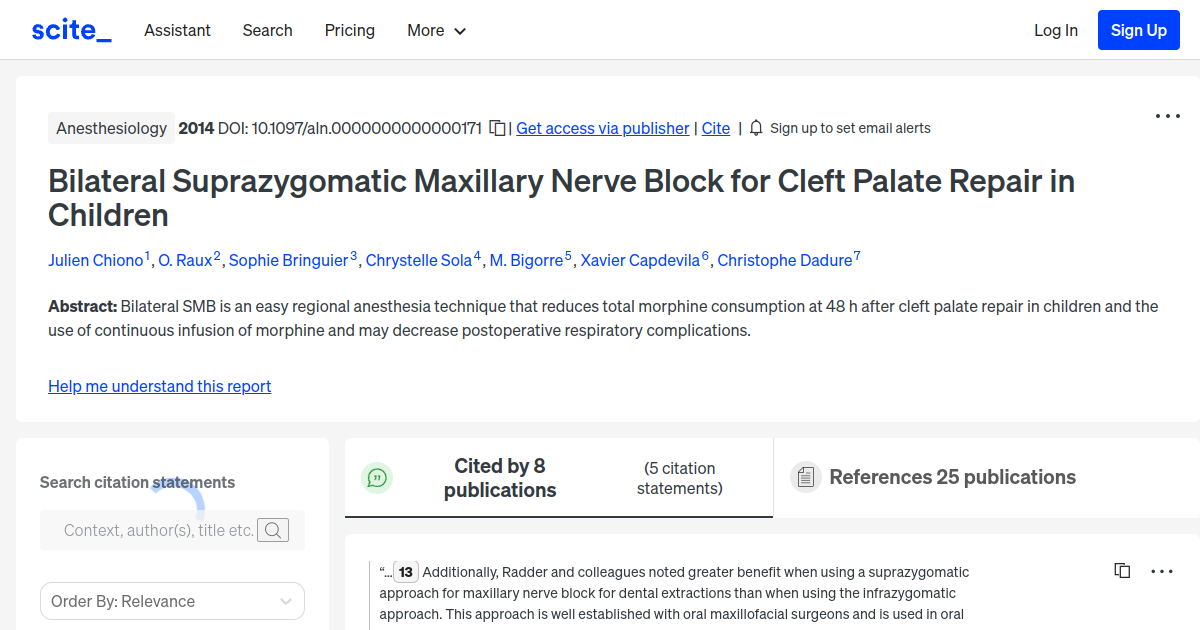
Task: Click the citation count badge labeled 13
Action: 405,572
